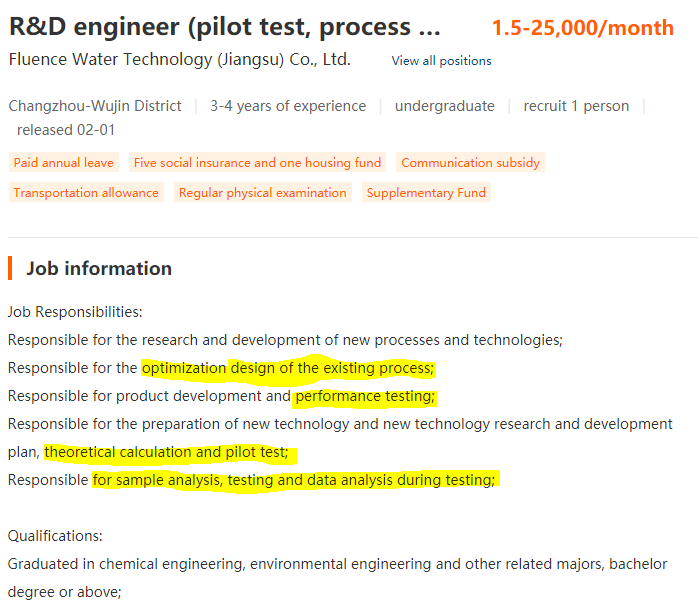
Task: Click the Job information section heading
Action: (x=99, y=268)
